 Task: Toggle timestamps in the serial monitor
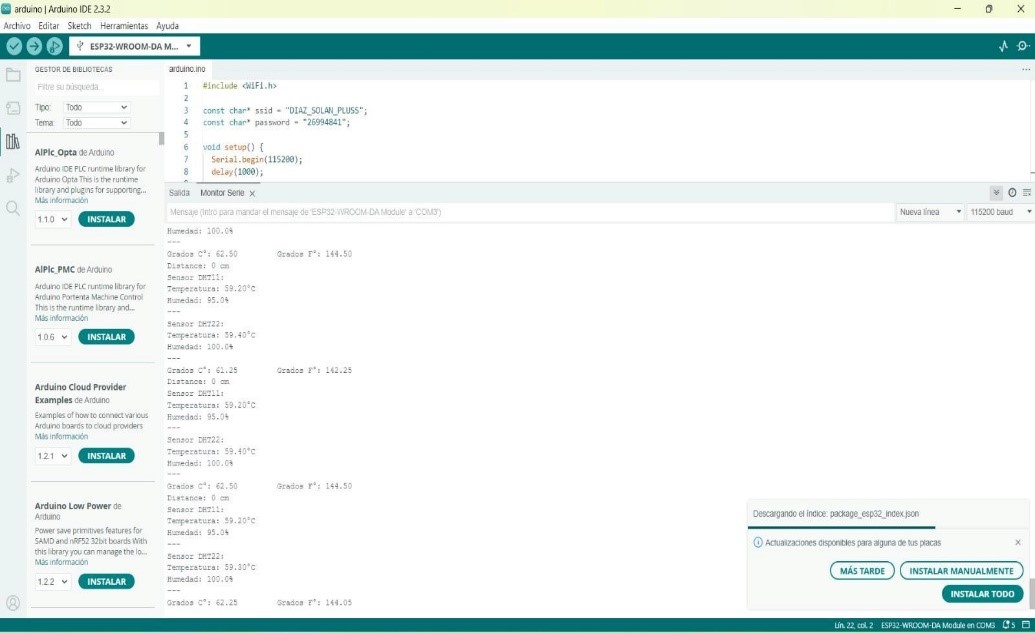point(1012,193)
